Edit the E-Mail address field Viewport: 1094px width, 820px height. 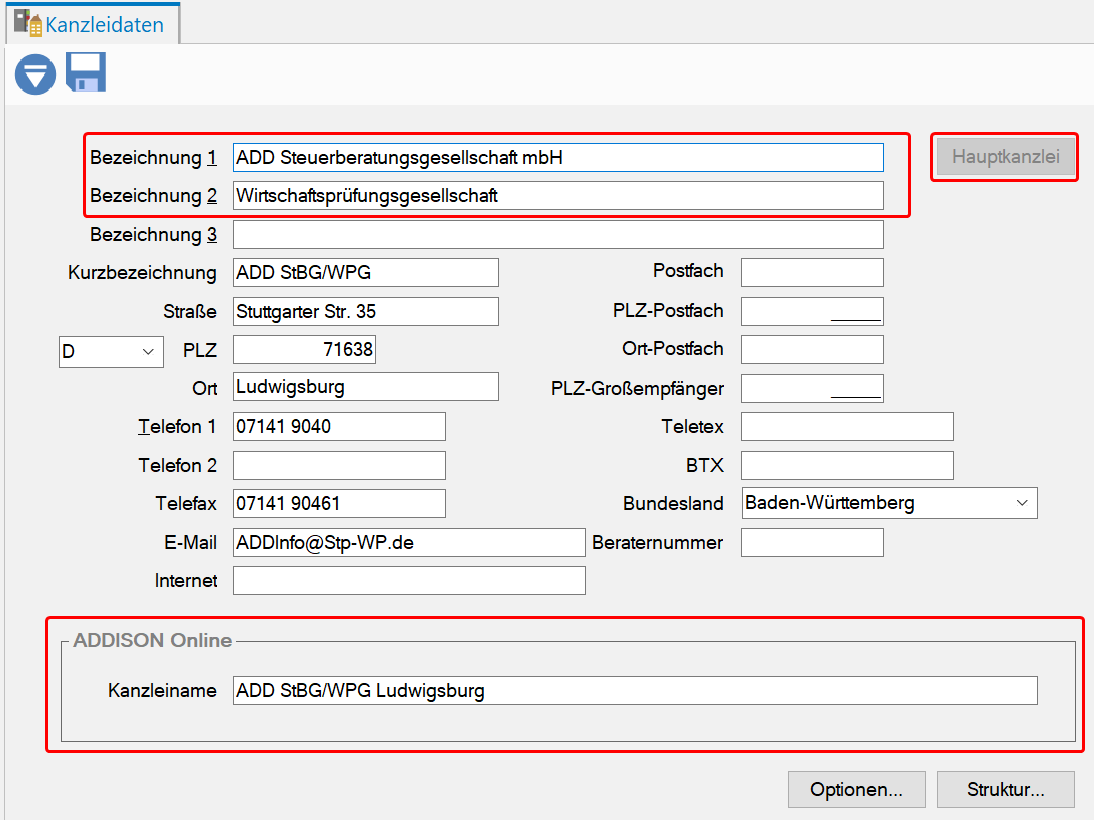click(409, 542)
